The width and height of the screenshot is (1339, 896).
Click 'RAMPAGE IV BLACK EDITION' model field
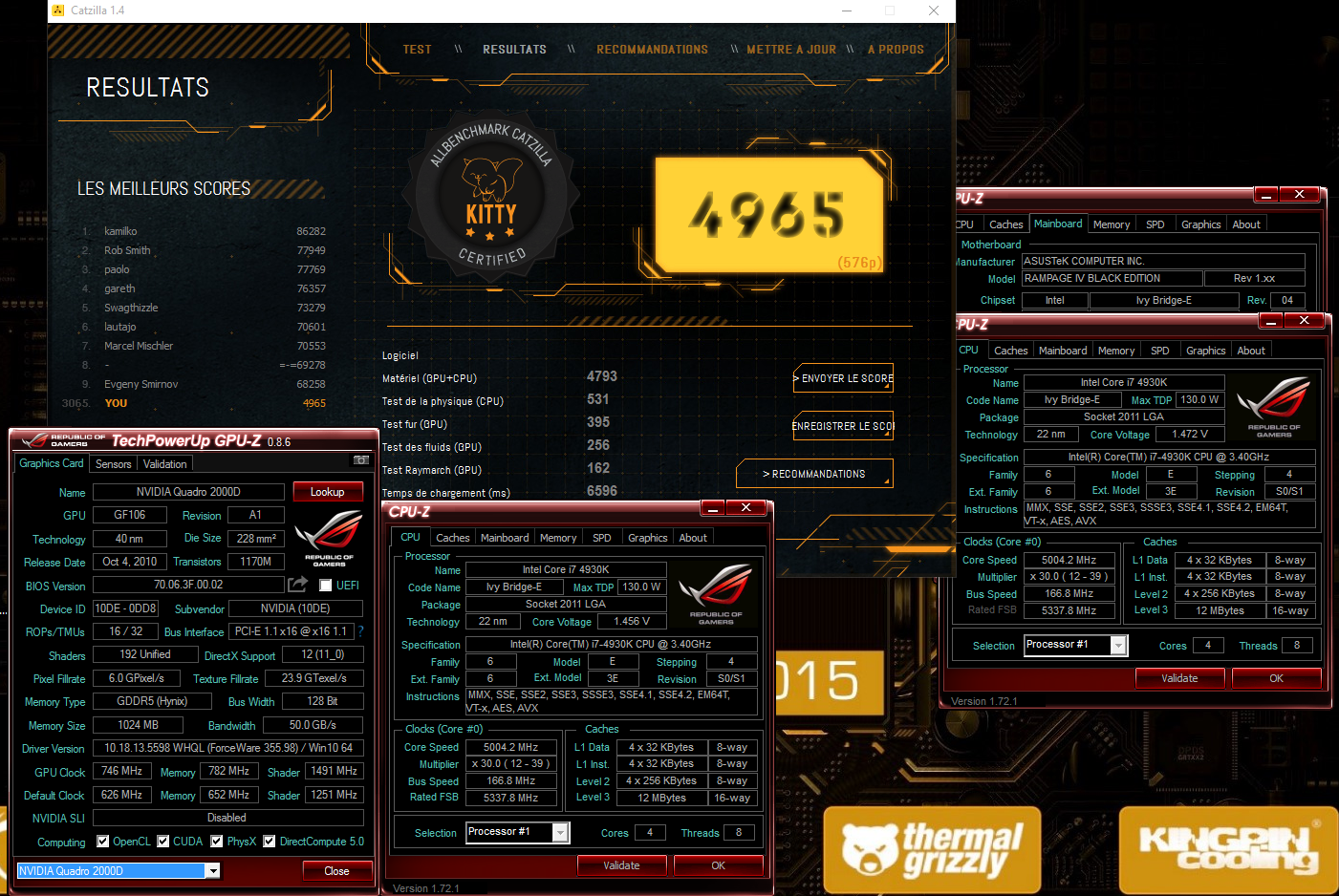coord(1111,278)
